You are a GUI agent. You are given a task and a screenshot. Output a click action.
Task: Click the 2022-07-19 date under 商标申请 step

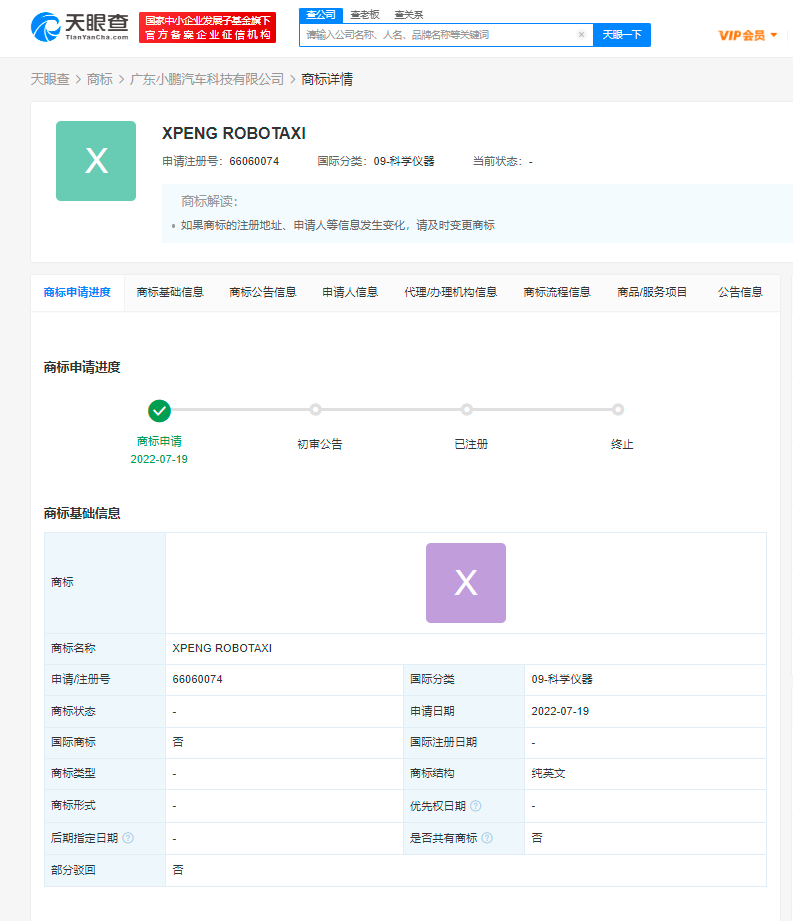click(x=159, y=459)
